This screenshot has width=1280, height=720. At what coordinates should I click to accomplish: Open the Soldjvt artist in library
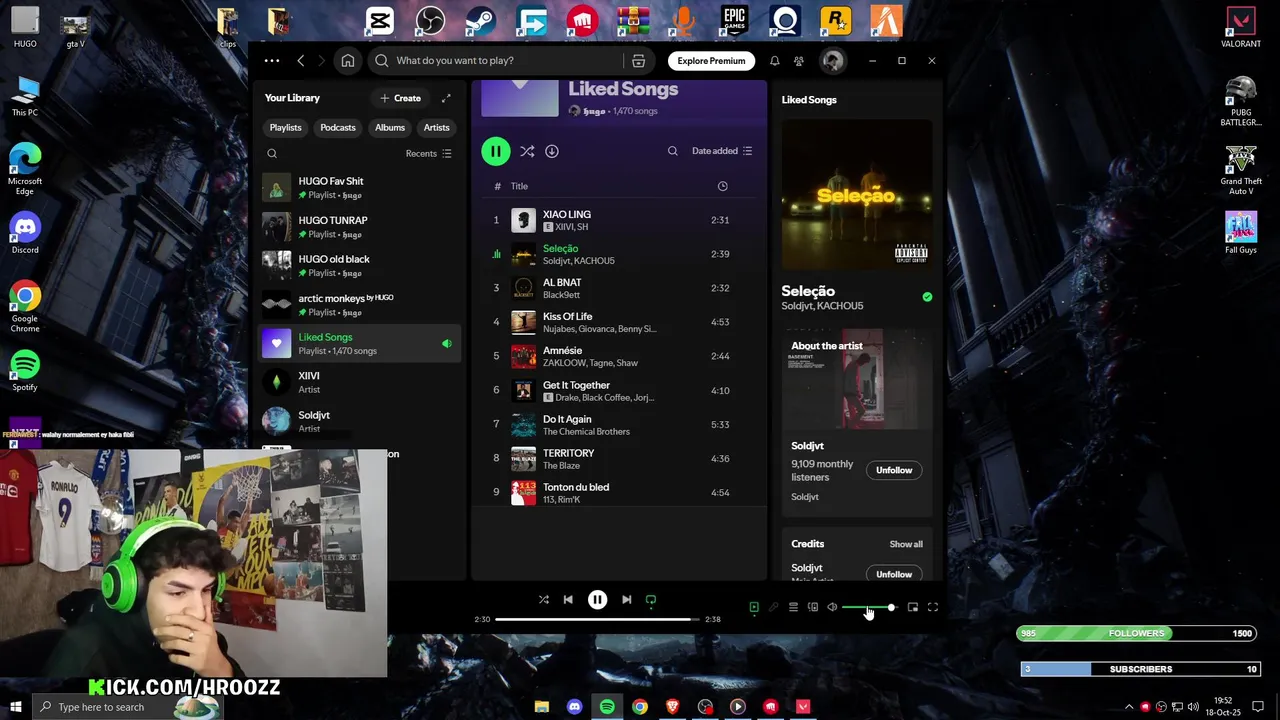coord(360,421)
